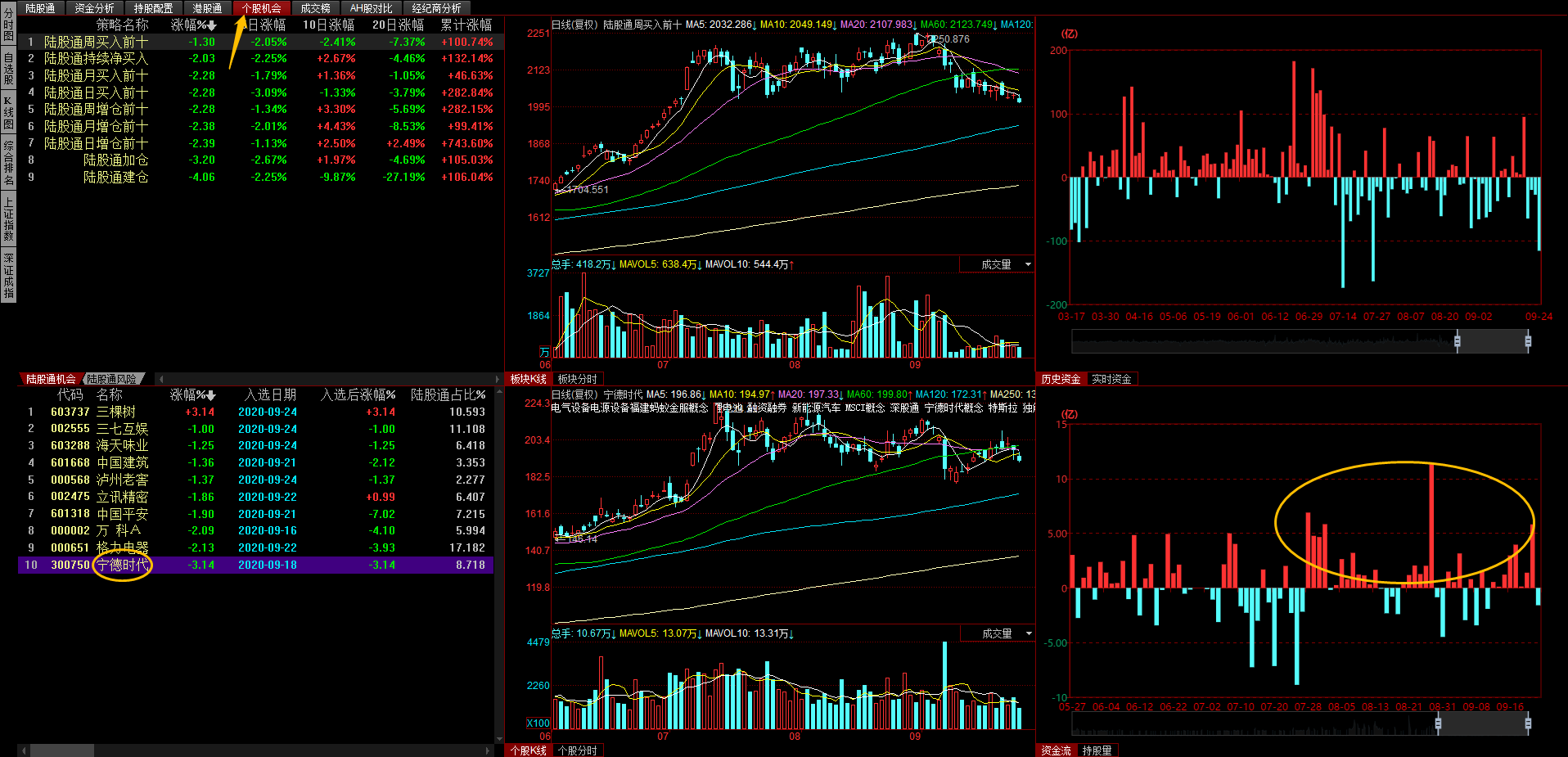Click the sort arrow on strategy 涨幅% column
This screenshot has height=757, width=1568.
[212, 25]
